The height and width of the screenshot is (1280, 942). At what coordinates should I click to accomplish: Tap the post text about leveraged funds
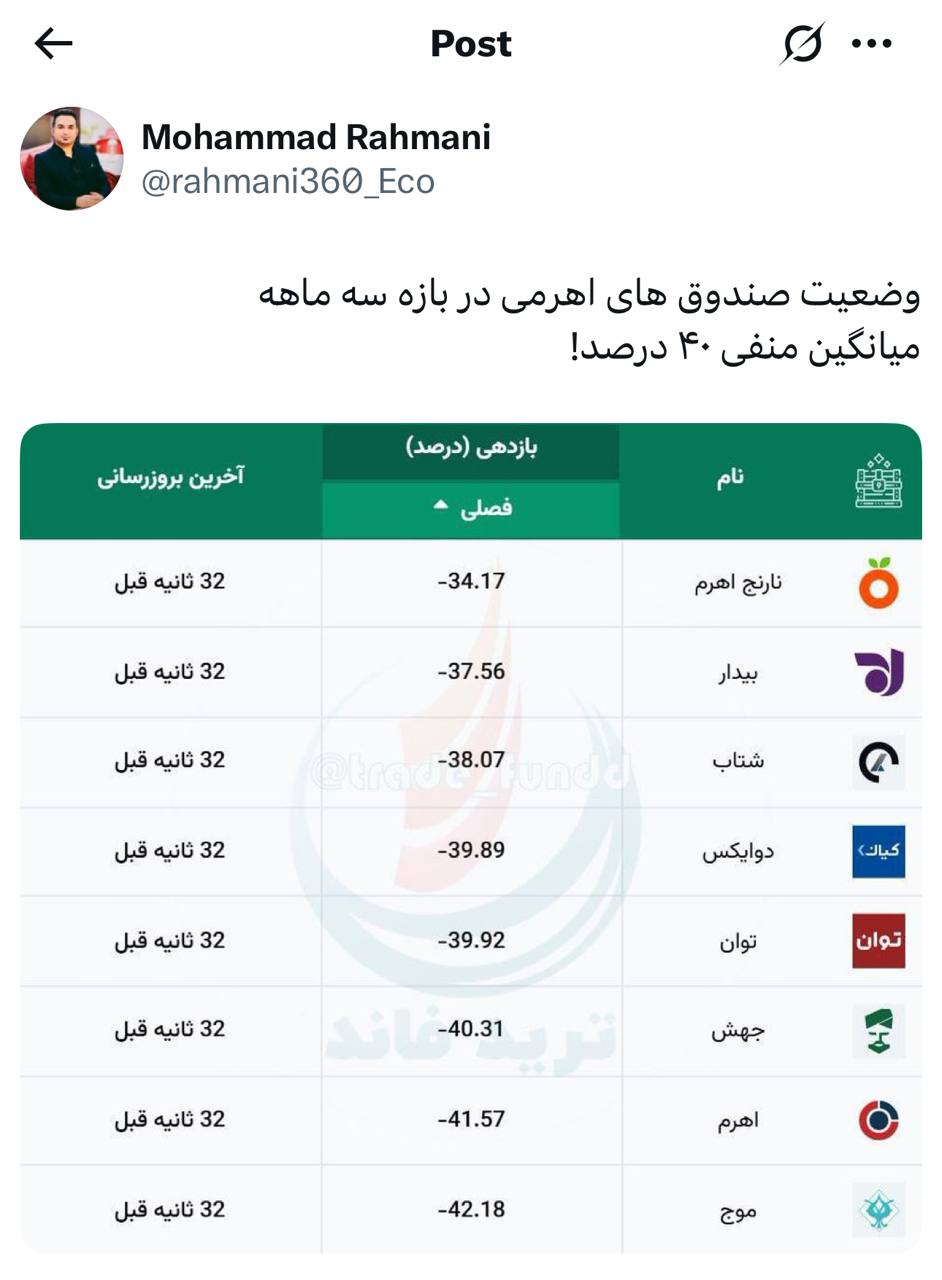coord(588,322)
